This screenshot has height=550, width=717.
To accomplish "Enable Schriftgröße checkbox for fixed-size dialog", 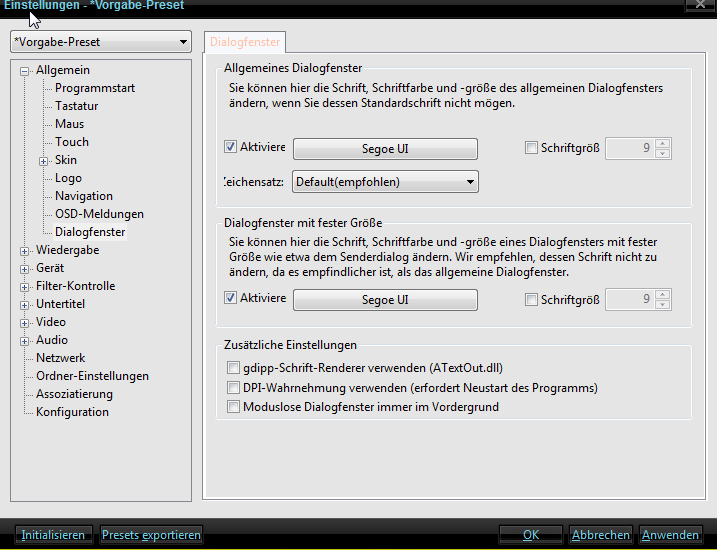I will (x=531, y=299).
